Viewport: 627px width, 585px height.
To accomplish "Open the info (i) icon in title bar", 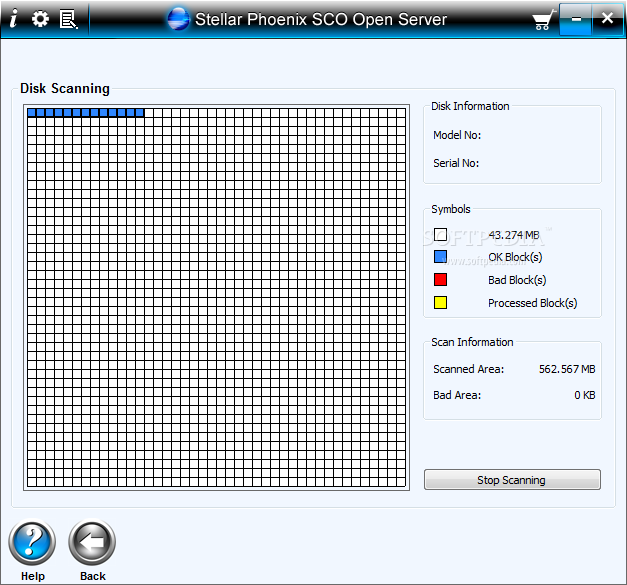I will [13, 18].
